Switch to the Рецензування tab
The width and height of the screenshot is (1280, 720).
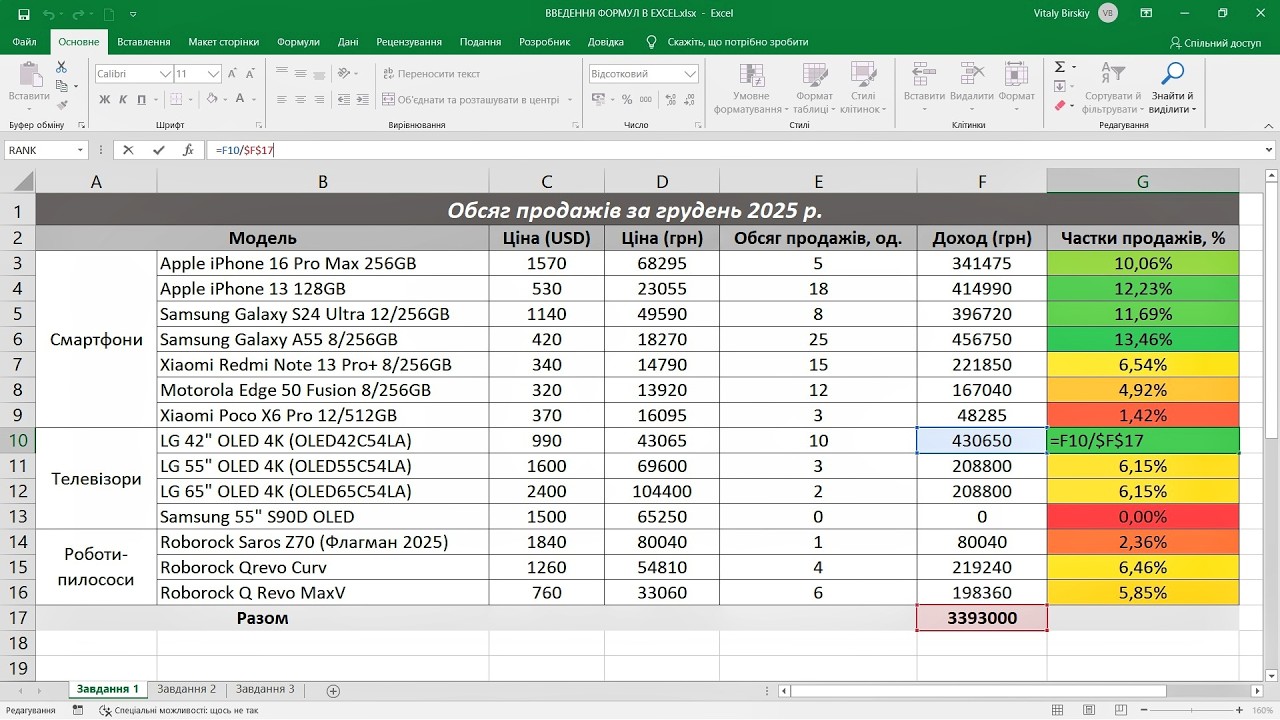(409, 42)
